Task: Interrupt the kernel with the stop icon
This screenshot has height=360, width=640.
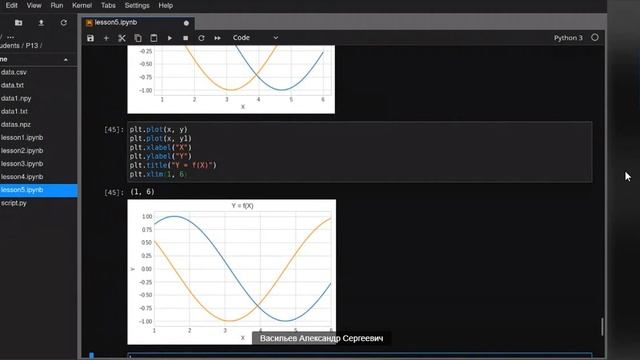Action: click(x=186, y=38)
